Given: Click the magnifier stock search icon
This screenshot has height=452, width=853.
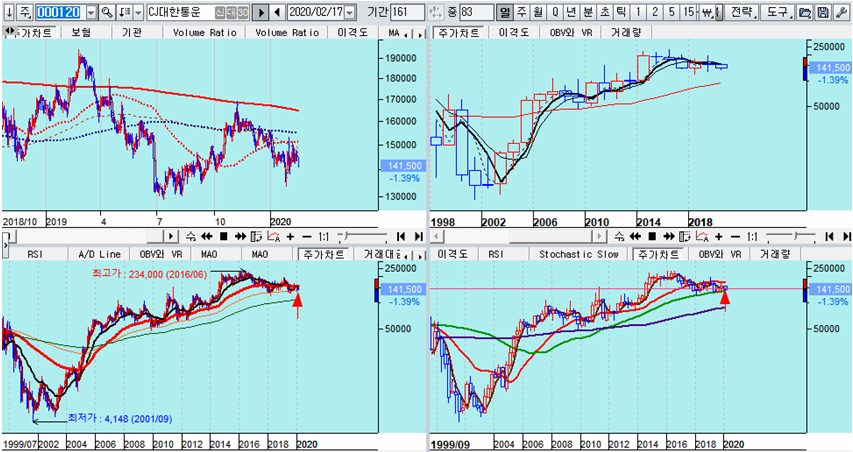Looking at the screenshot, I should (107, 12).
